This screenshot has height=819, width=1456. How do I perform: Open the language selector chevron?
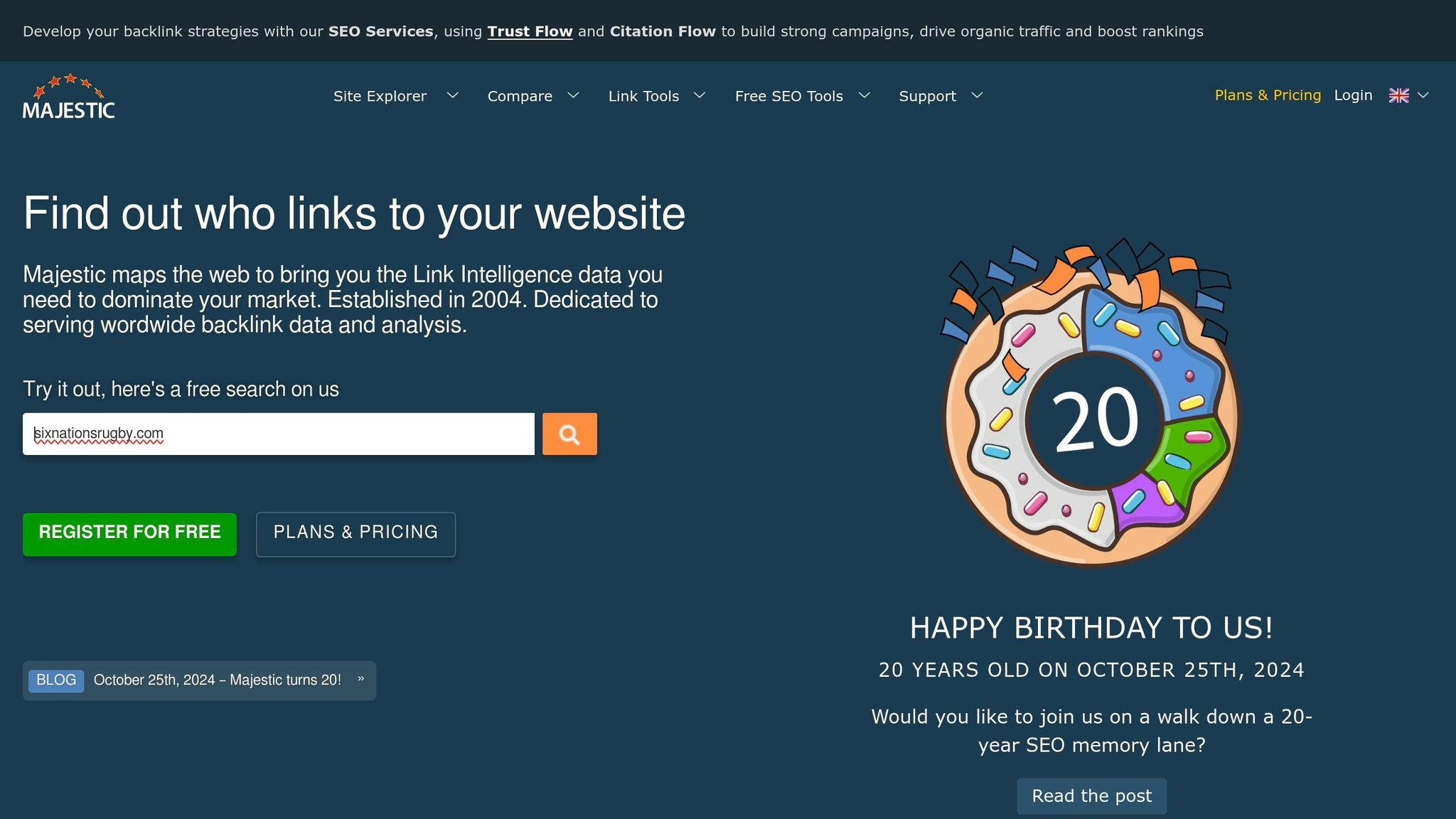click(x=1423, y=95)
